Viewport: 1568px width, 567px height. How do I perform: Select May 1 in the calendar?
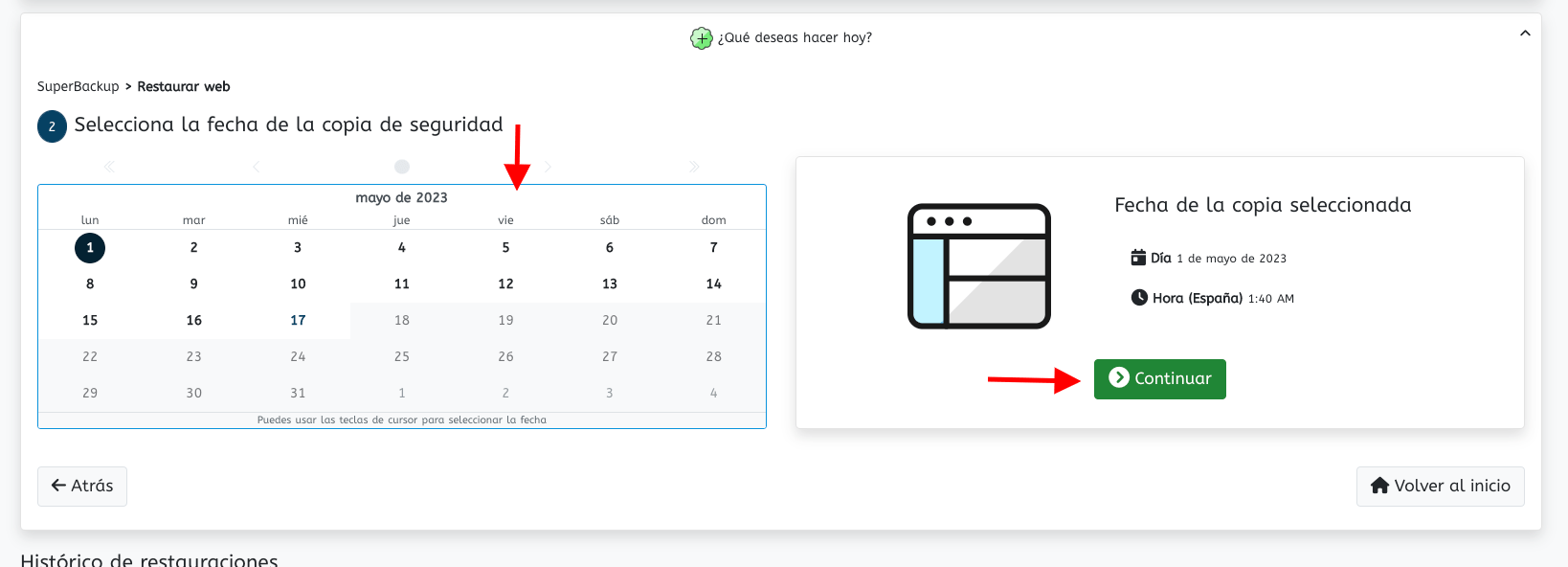pos(90,248)
